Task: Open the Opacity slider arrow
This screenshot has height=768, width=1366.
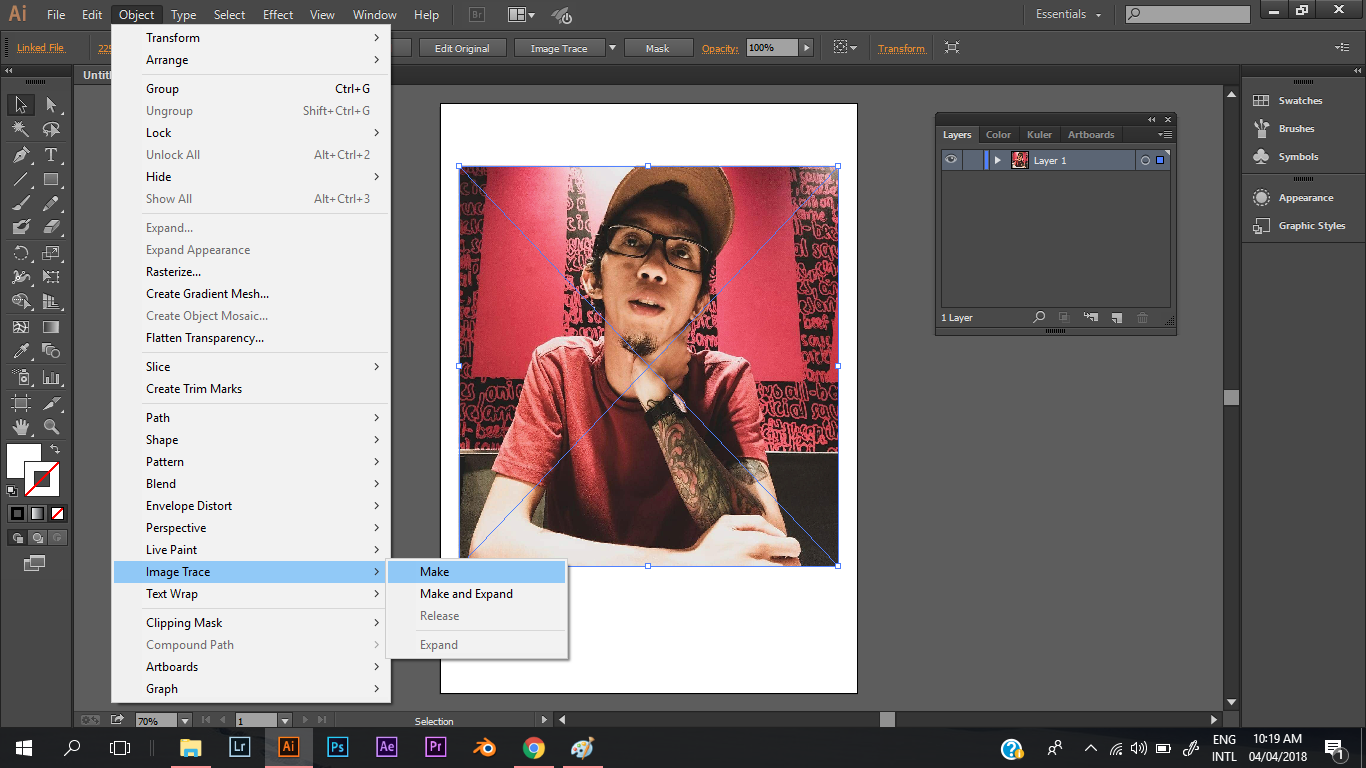Action: [806, 48]
